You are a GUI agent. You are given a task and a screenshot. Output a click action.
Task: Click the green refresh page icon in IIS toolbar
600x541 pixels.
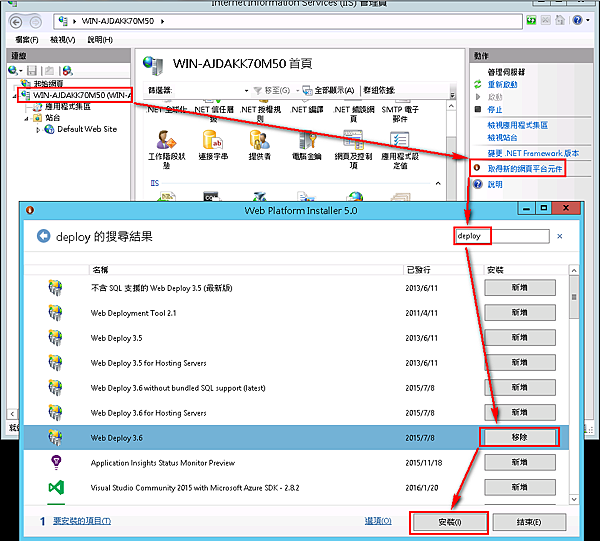coord(531,20)
